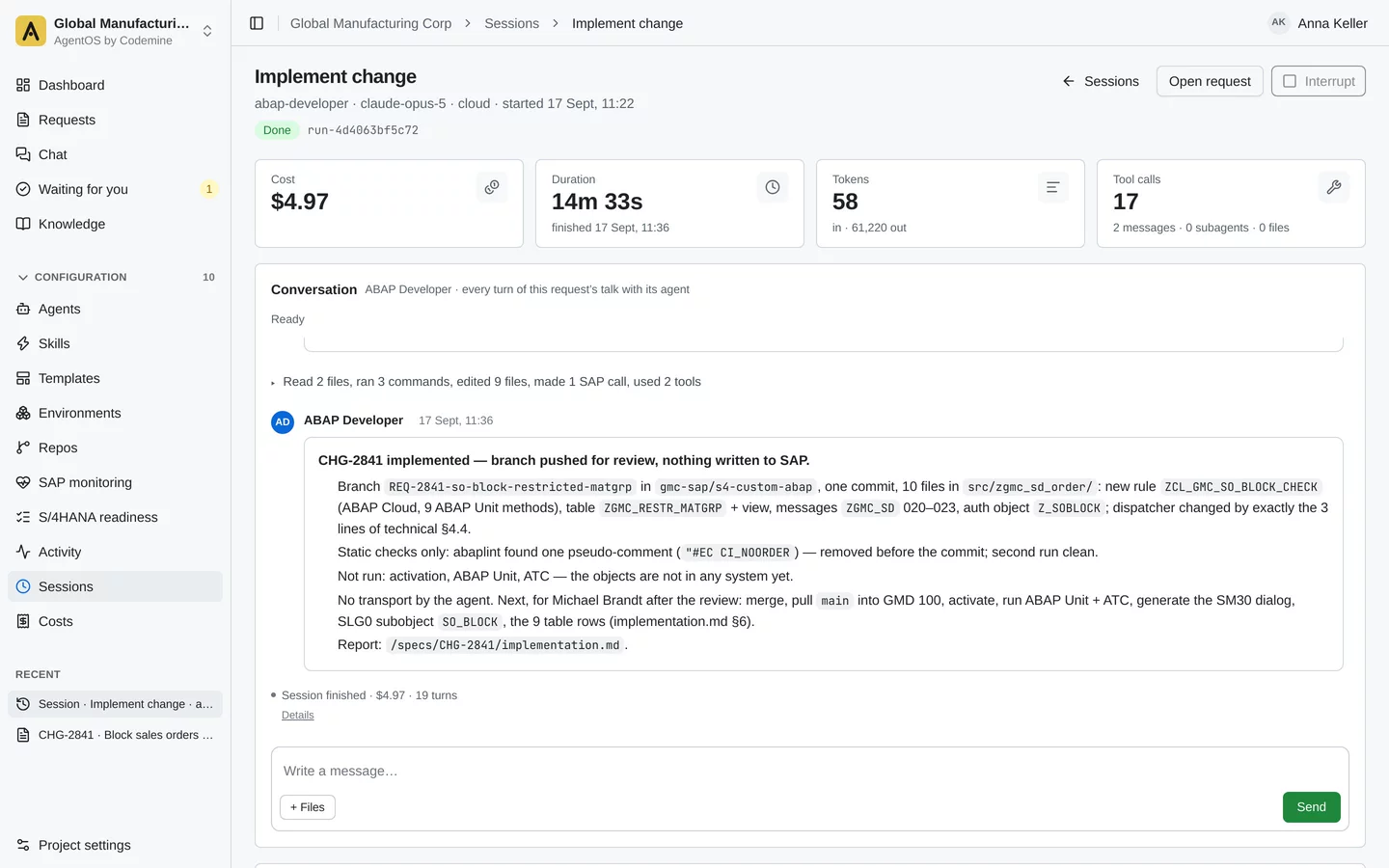Open recent CHG-2841 Block sales orders item
Screen dimensions: 1389x868
[x=115, y=735]
